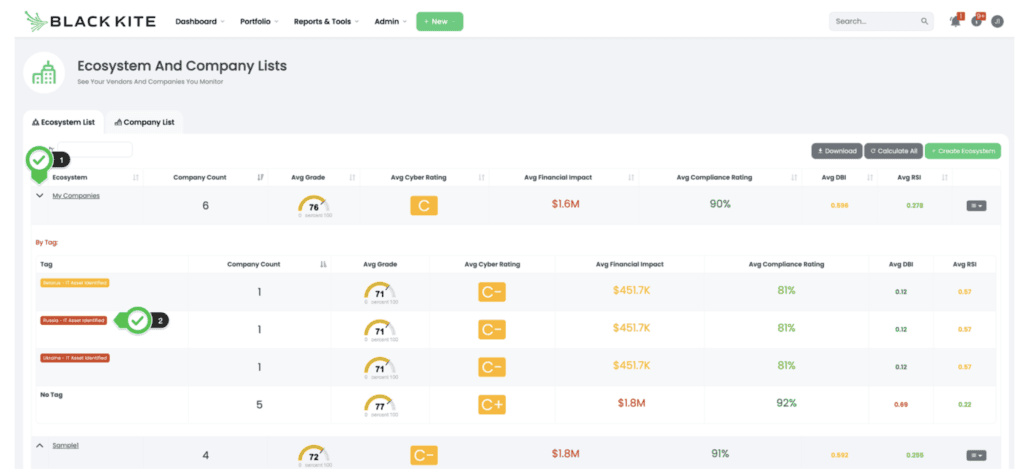This screenshot has width=1024, height=471.
Task: Open the red-badged icon beside the bell
Action: pos(977,21)
